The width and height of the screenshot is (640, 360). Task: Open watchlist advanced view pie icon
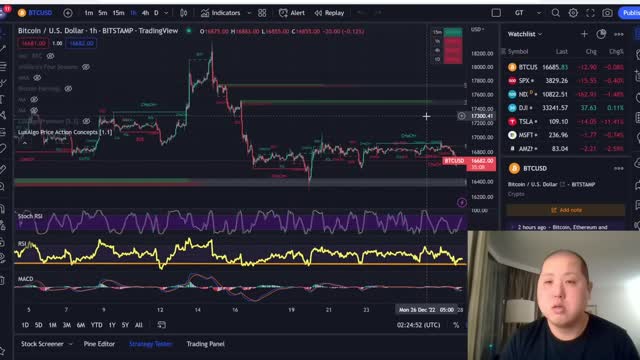[601, 34]
